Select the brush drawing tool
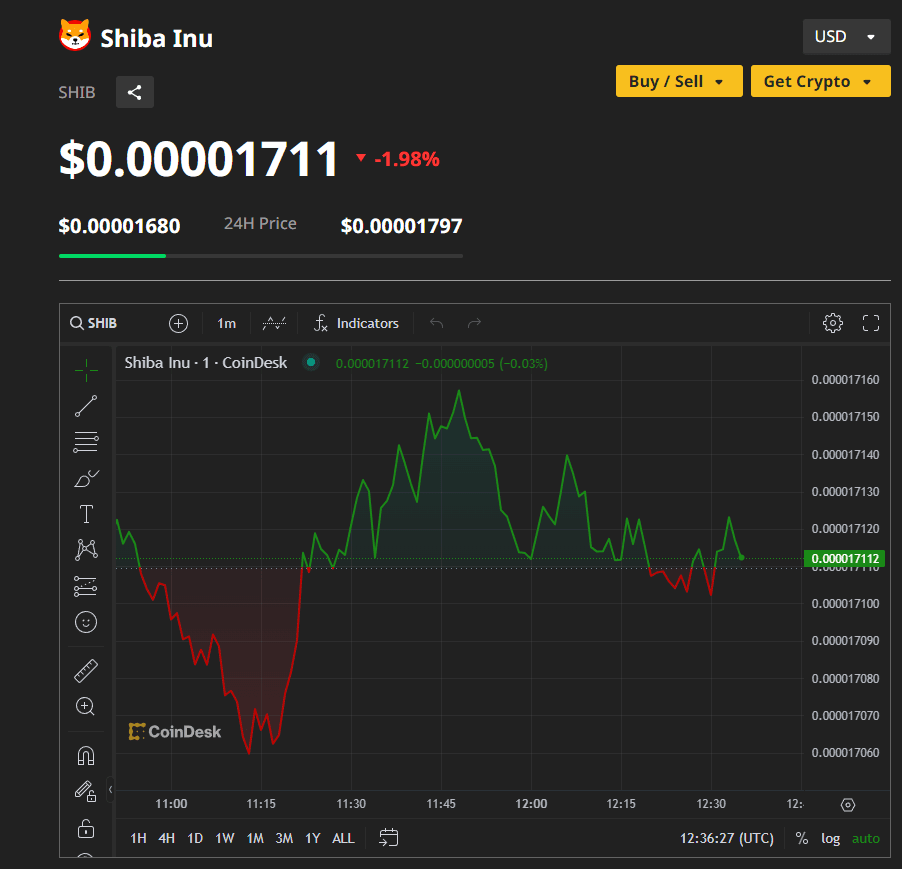 click(86, 478)
